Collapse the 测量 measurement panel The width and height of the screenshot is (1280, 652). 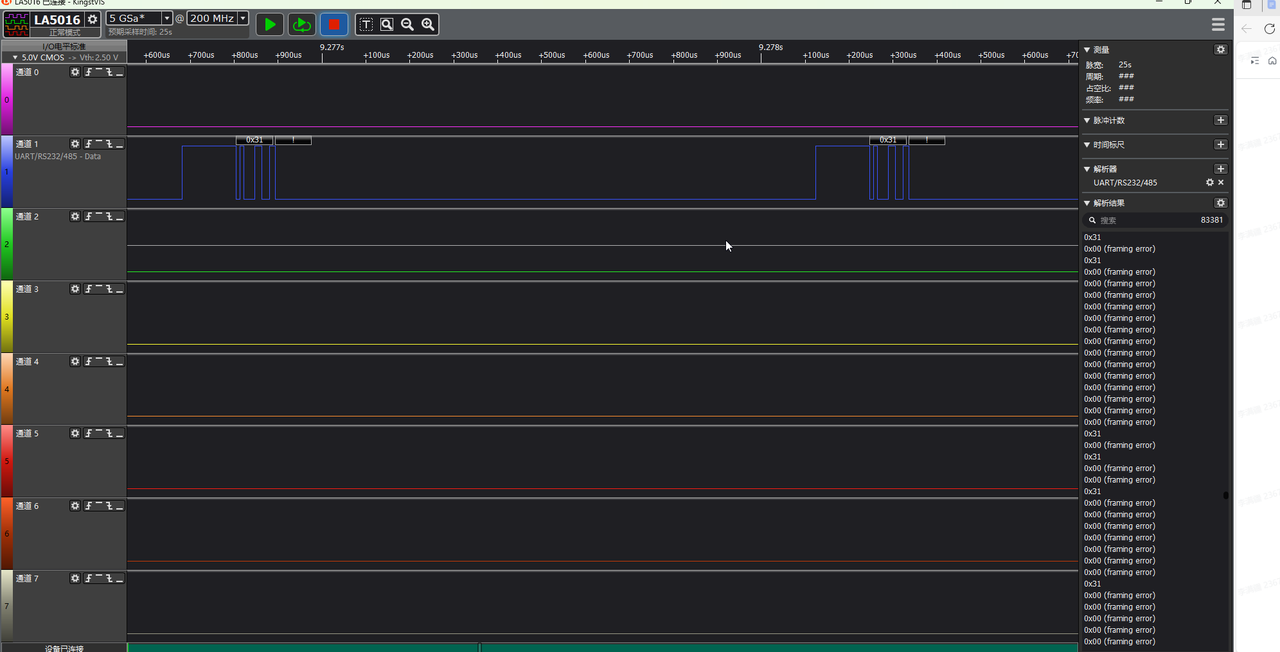coord(1087,50)
